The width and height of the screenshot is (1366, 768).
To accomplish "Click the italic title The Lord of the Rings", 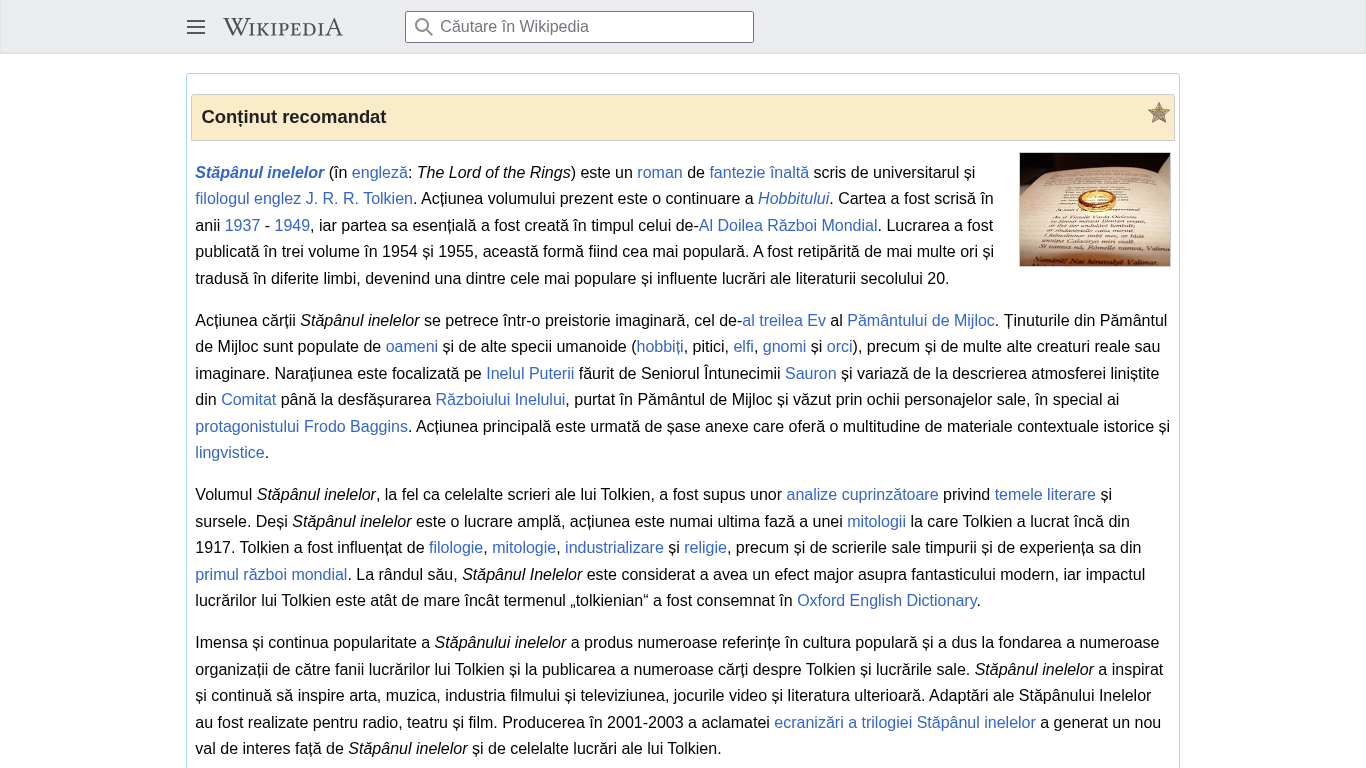I will click(x=494, y=172).
